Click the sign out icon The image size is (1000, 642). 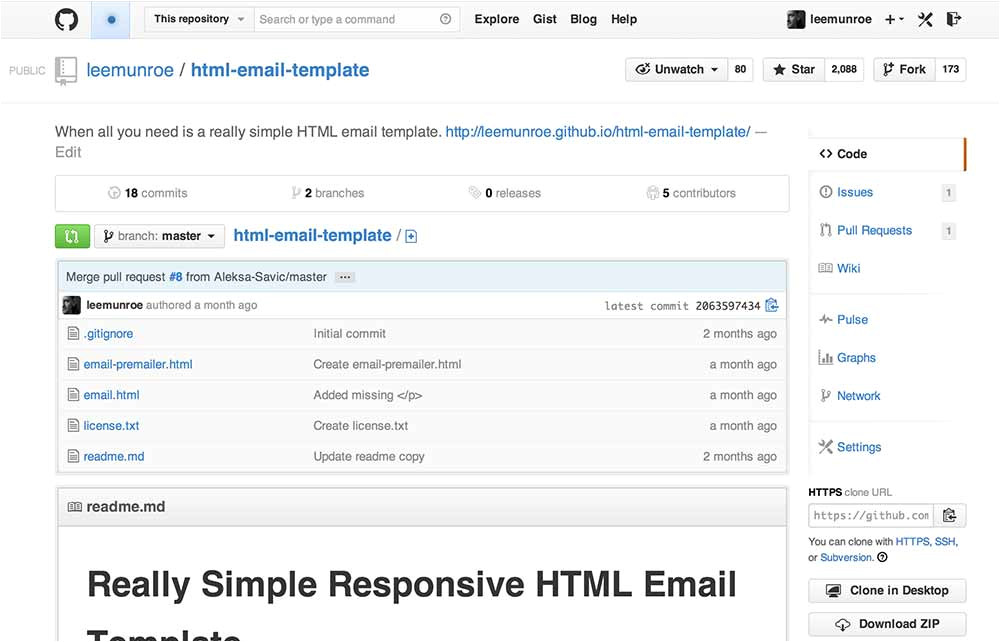954,19
